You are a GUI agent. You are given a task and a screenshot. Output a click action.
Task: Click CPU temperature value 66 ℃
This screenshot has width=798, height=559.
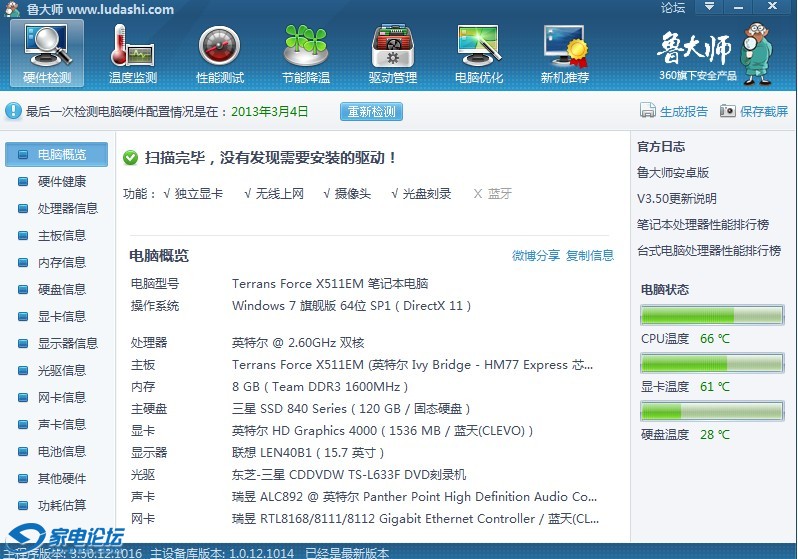point(715,339)
